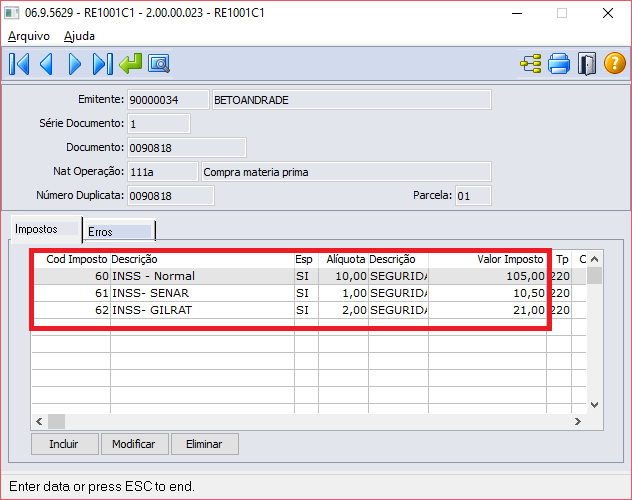632x500 pixels.
Task: Click the 2,00 aliquota cell
Action: 343,310
